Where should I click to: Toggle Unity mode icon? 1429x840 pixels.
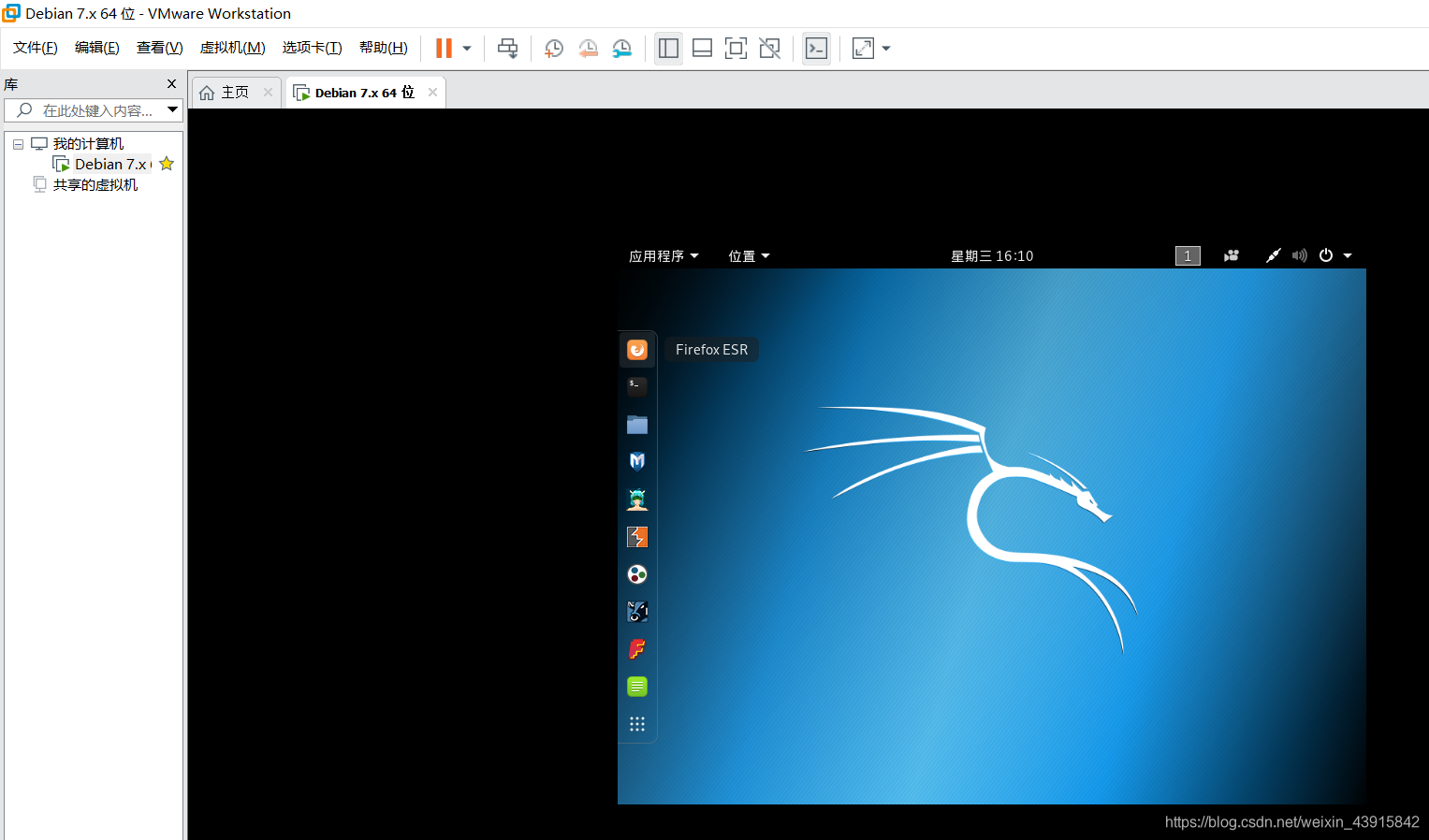(769, 49)
